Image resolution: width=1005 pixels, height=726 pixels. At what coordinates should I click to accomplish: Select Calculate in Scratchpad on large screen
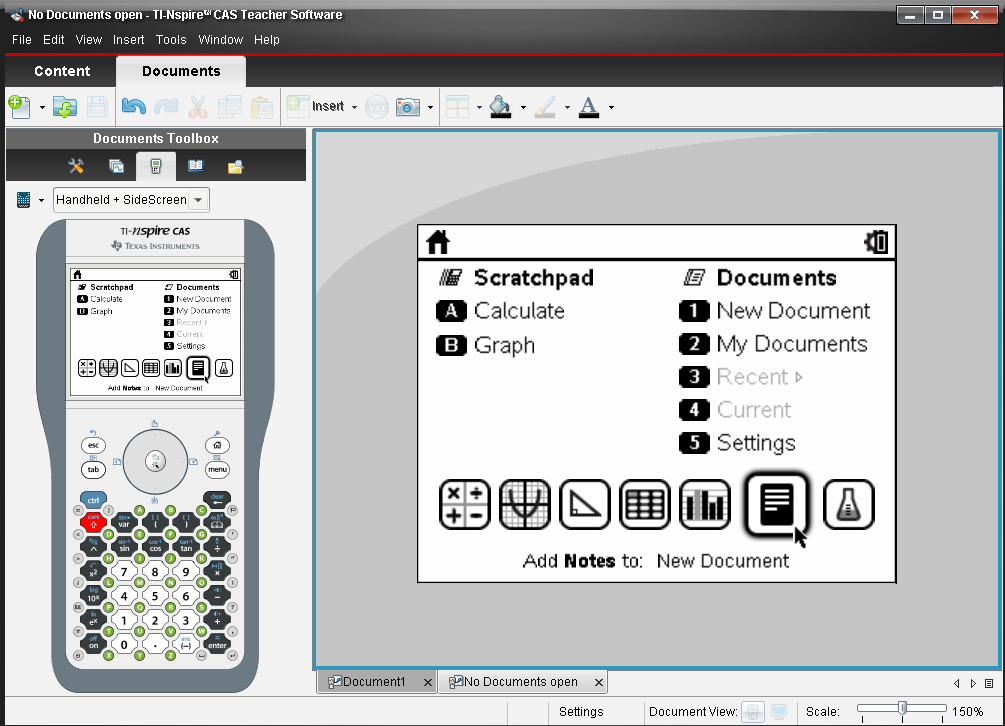tap(501, 311)
